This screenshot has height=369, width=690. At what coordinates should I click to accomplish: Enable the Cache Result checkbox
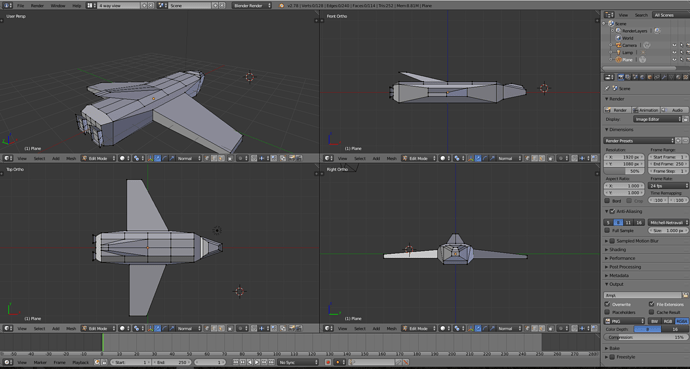point(651,312)
